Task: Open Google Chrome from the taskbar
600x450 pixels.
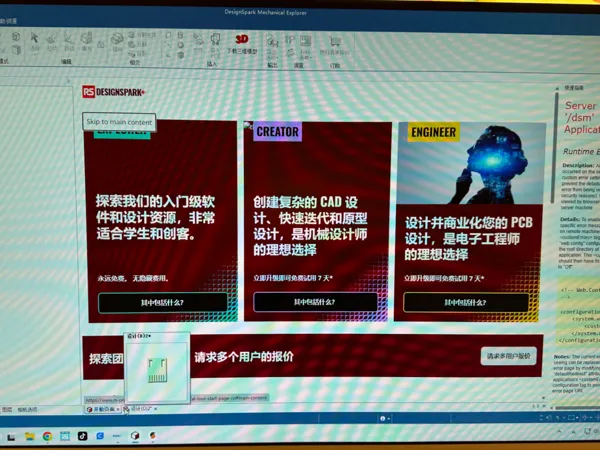Action: click(x=47, y=436)
